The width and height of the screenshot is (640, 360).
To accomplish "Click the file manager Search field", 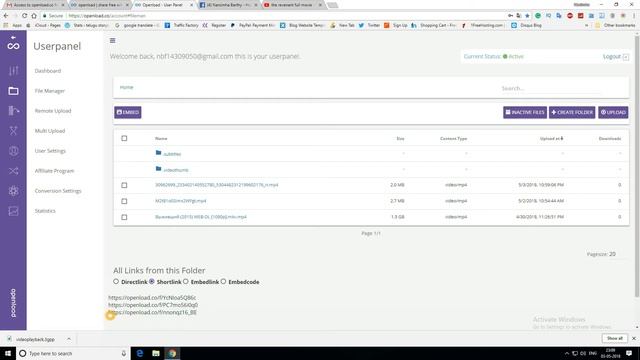I will pyautogui.click(x=551, y=88).
